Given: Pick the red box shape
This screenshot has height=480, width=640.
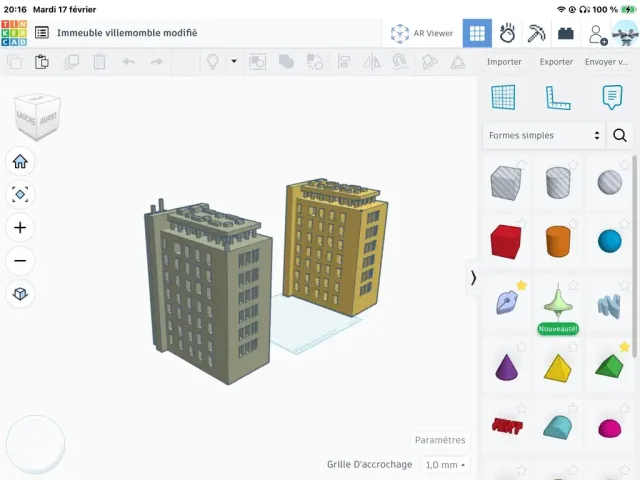Looking at the screenshot, I should [506, 241].
